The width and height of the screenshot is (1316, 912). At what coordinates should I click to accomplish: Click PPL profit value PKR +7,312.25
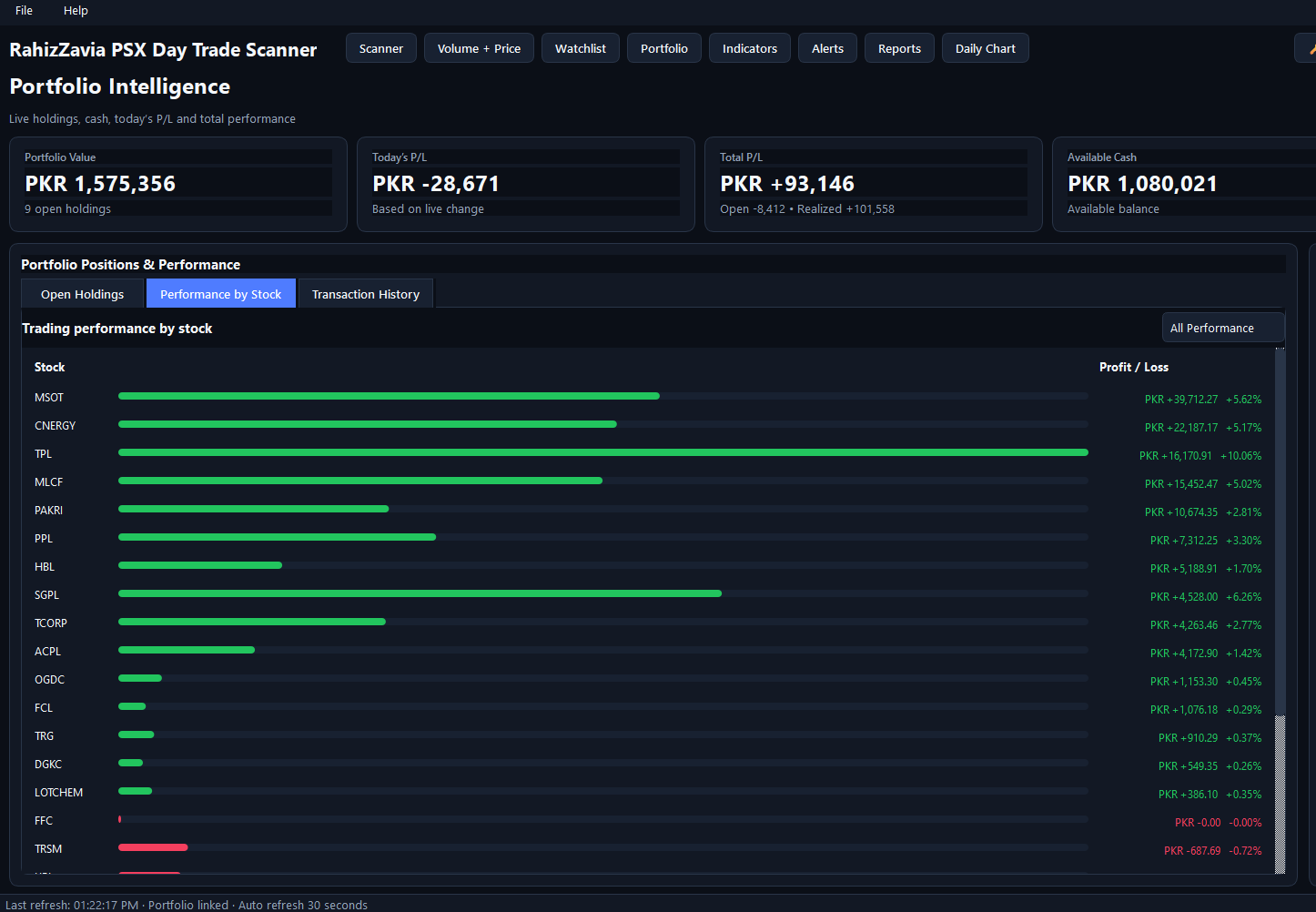tap(1184, 541)
